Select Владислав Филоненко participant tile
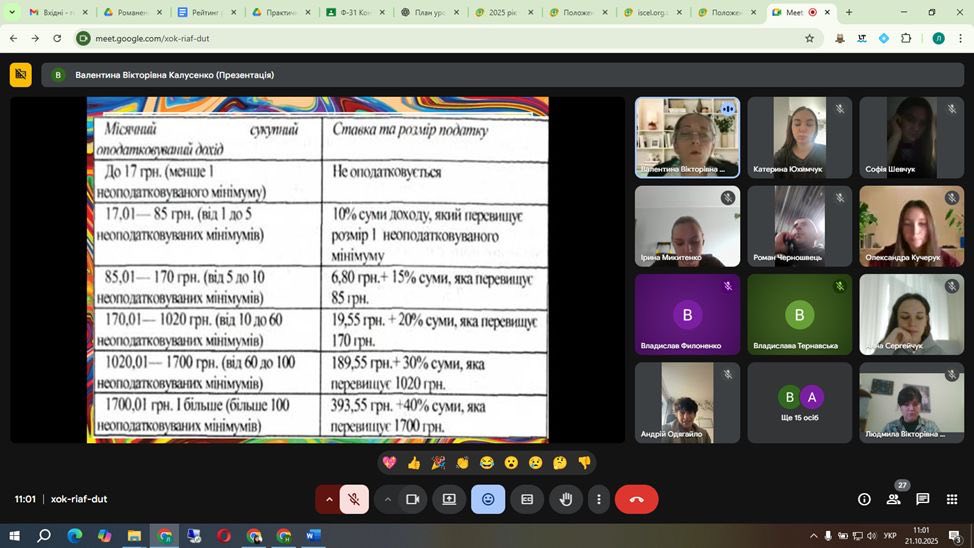This screenshot has width=974, height=548. click(x=687, y=314)
